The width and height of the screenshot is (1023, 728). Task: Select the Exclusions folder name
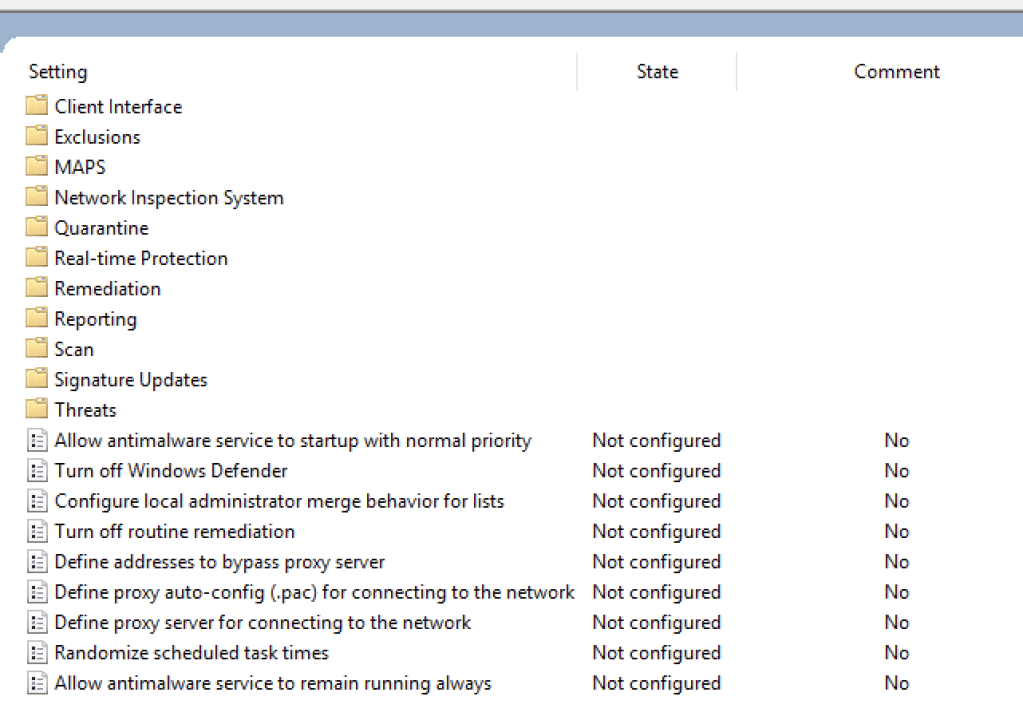coord(97,137)
